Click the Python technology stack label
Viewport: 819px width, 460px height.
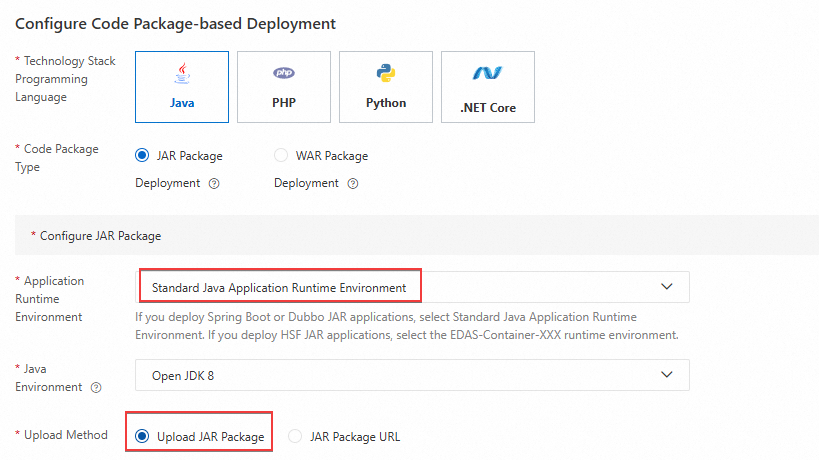(386, 103)
